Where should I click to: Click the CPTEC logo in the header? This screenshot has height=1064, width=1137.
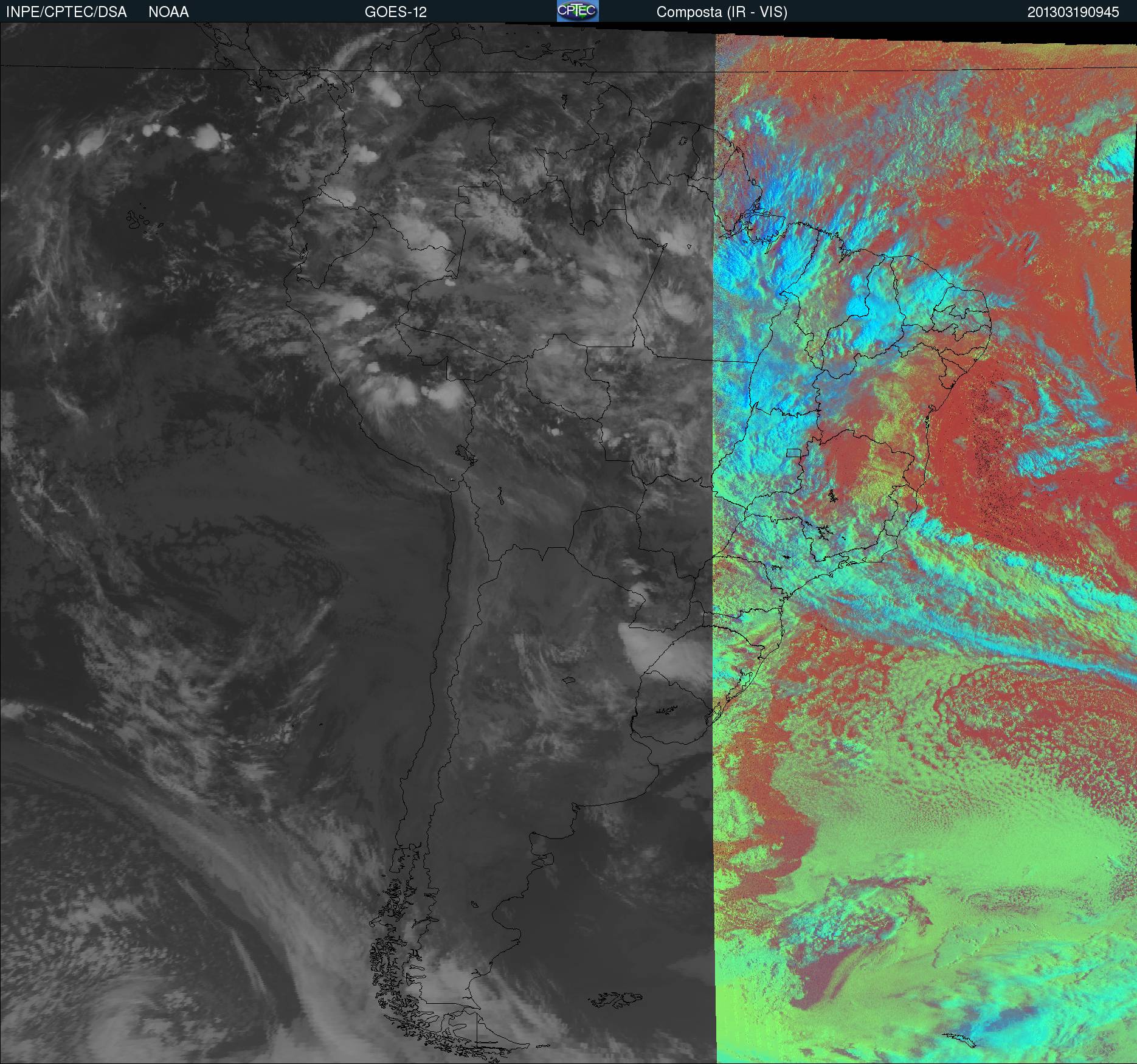pos(578,11)
